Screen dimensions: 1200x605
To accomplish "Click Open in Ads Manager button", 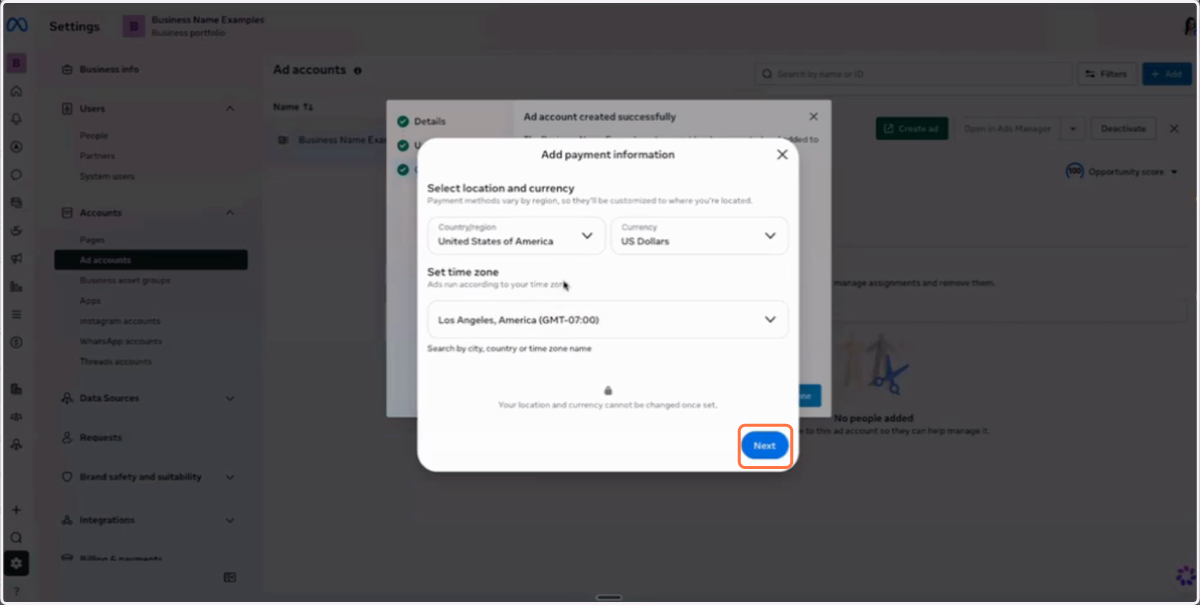I will pos(1006,128).
